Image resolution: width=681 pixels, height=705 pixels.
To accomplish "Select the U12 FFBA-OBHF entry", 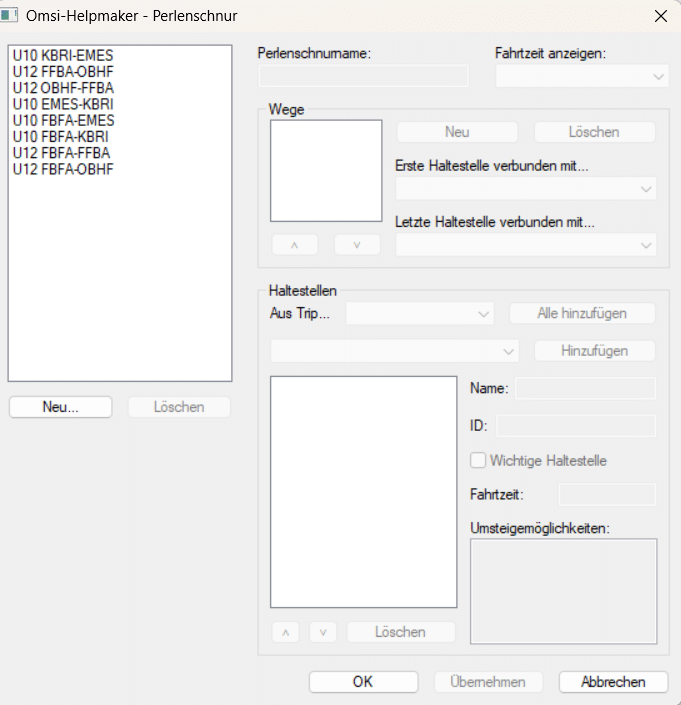I will coord(63,72).
